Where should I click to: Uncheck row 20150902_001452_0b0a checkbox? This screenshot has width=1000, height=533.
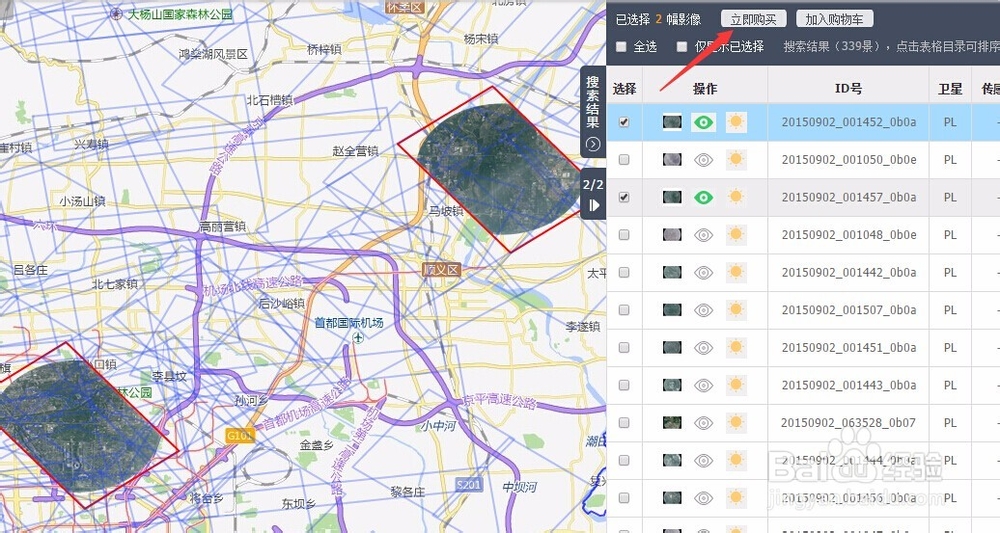click(624, 122)
